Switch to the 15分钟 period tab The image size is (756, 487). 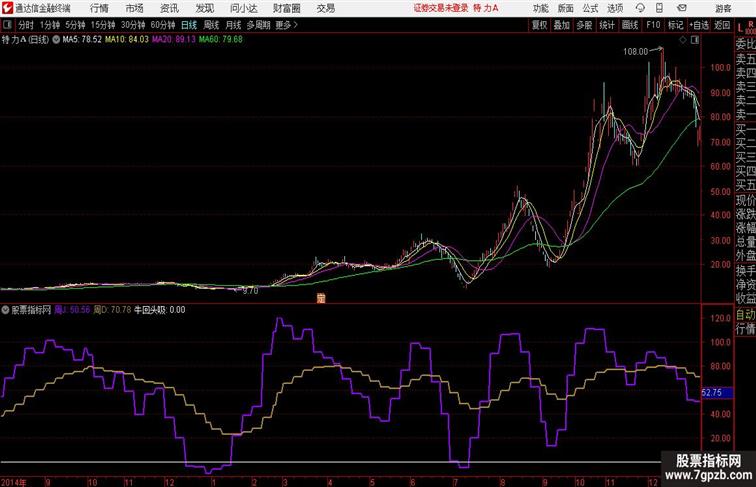103,25
